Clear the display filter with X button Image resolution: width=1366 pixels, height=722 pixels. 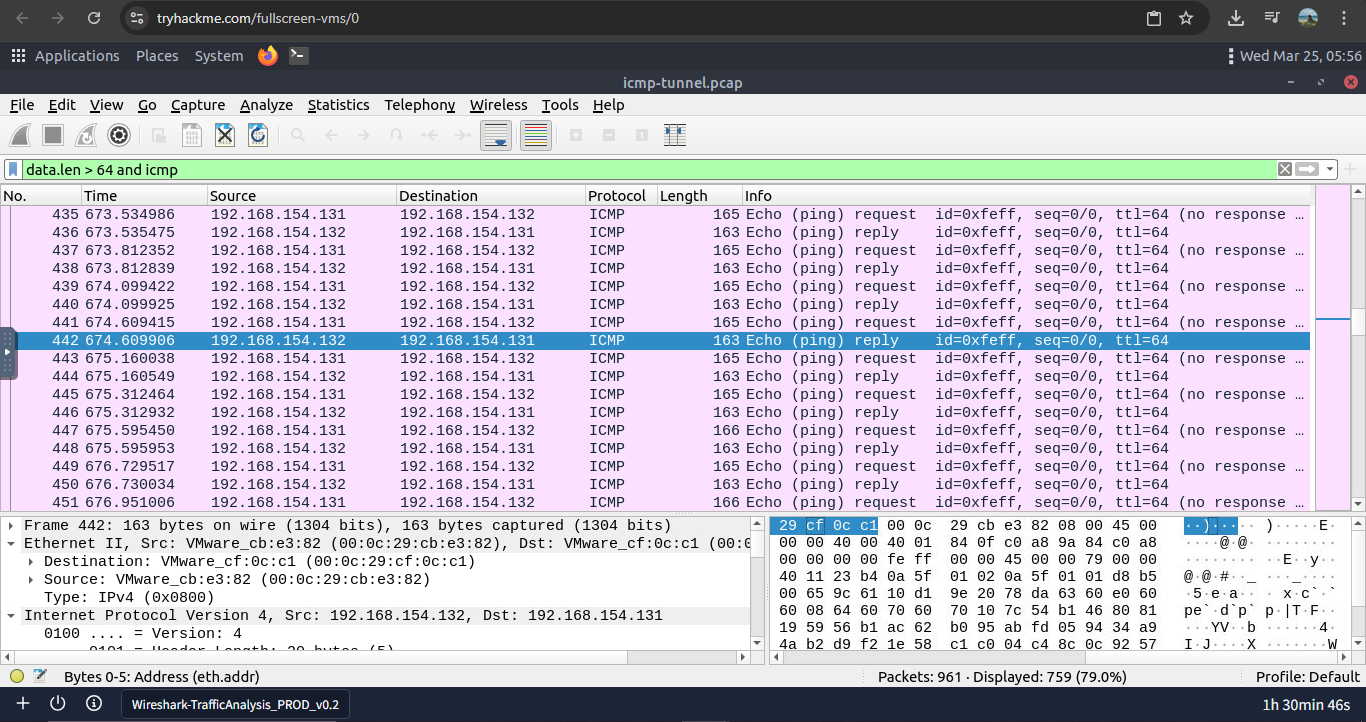pos(1285,169)
